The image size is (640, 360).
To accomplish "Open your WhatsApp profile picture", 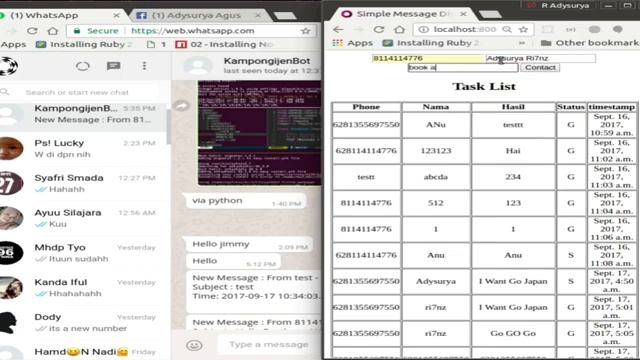I will click(8, 67).
